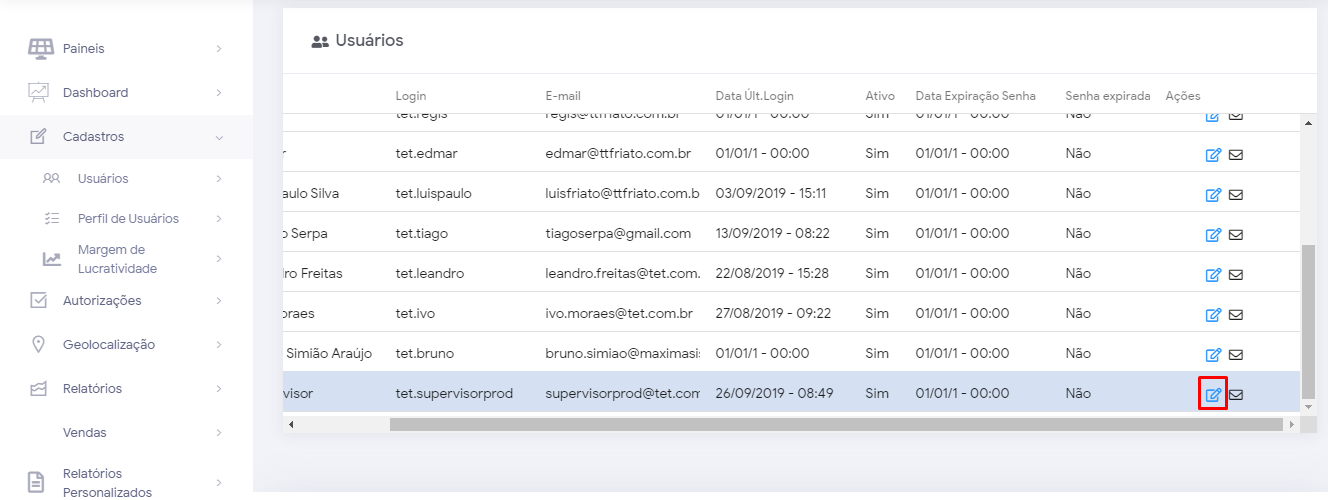Click the envelope icon for tet.supervisorprod
This screenshot has width=1328, height=500.
(1236, 394)
